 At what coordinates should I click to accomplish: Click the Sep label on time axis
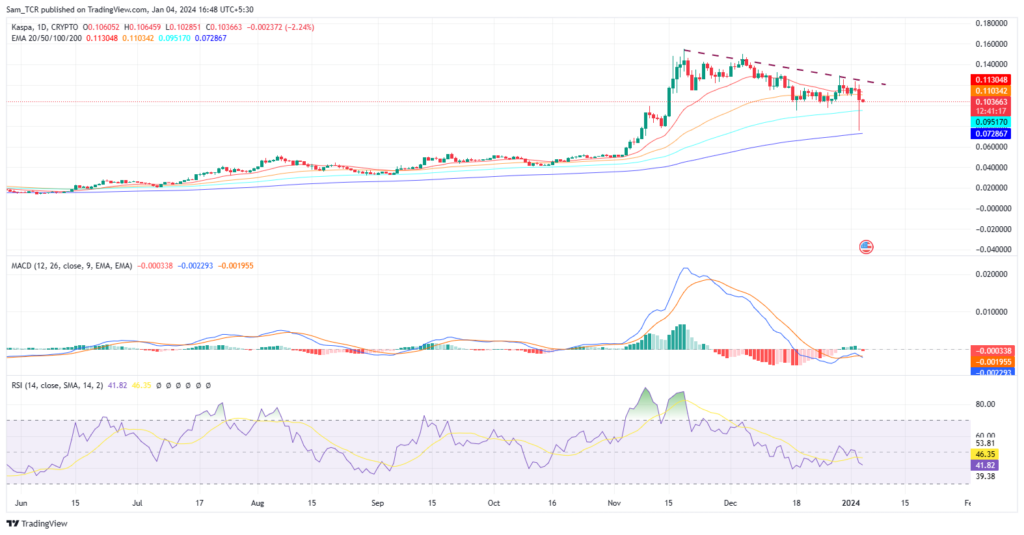(x=377, y=504)
